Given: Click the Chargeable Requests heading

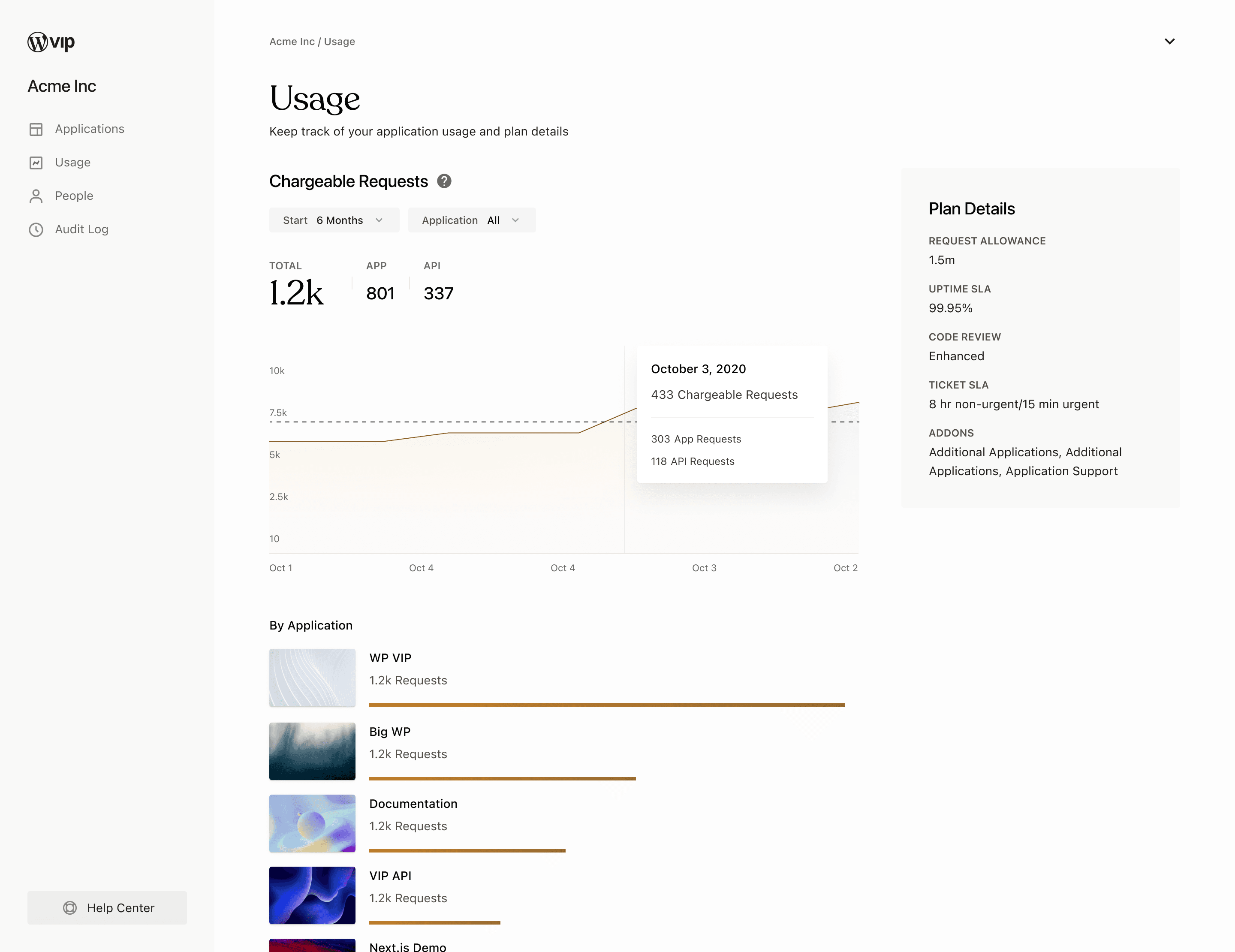Looking at the screenshot, I should [x=348, y=181].
